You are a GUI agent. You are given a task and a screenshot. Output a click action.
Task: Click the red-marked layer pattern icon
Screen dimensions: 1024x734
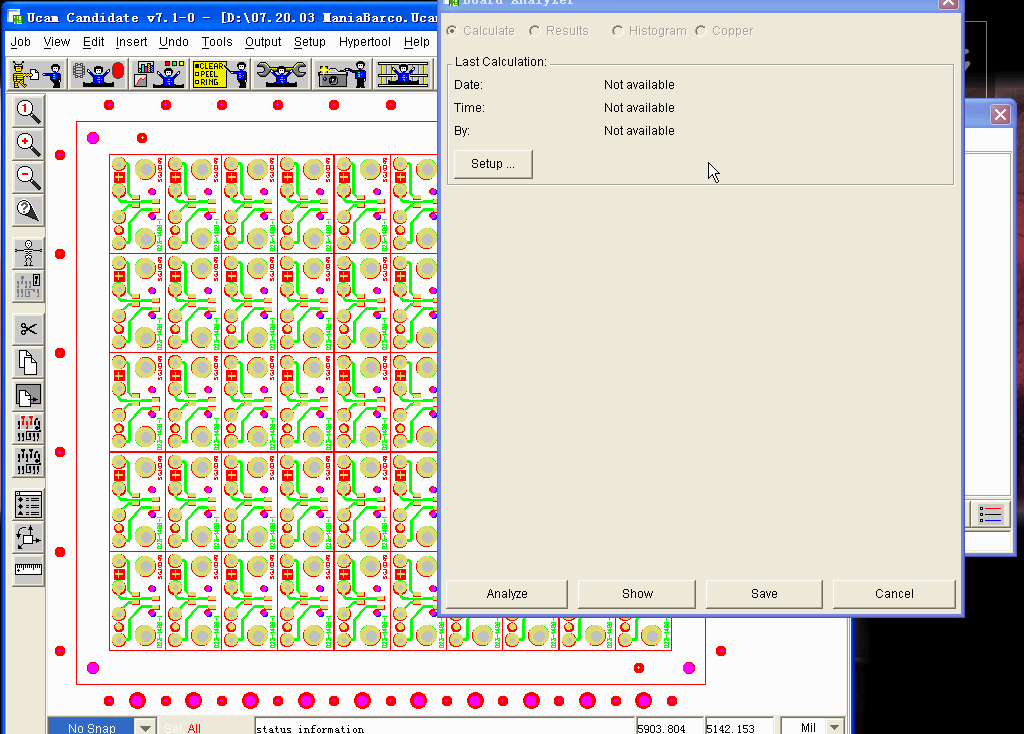tap(28, 429)
